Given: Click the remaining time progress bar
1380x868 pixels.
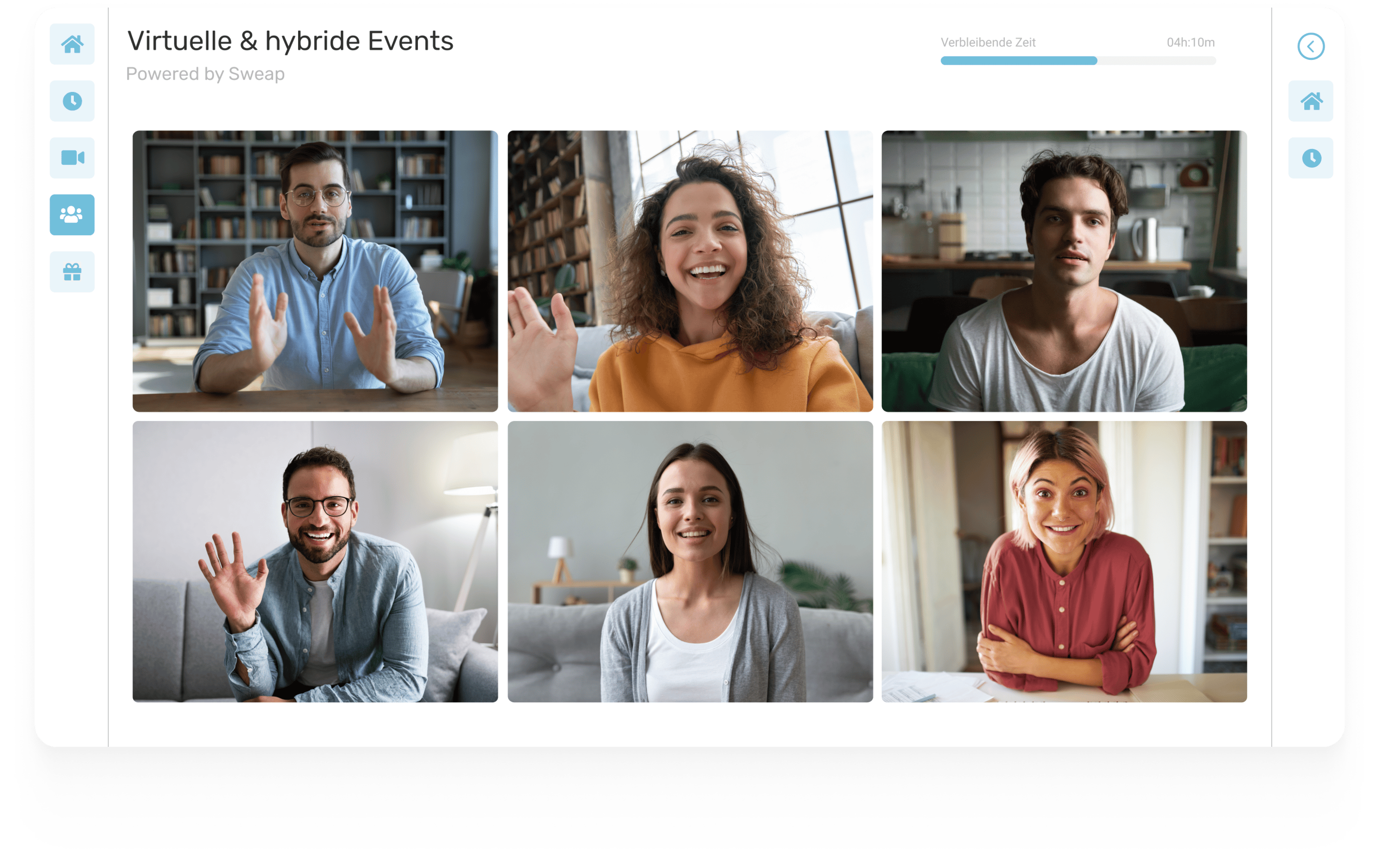Looking at the screenshot, I should [1020, 61].
